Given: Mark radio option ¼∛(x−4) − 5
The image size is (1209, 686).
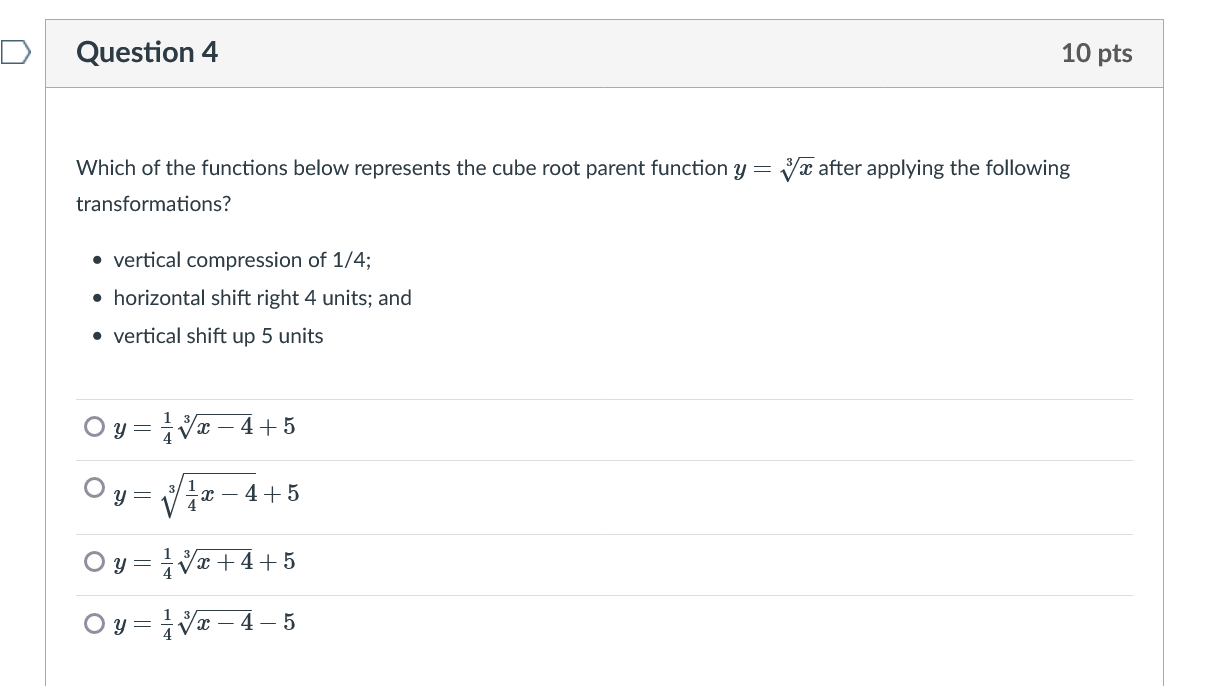Looking at the screenshot, I should coord(94,623).
